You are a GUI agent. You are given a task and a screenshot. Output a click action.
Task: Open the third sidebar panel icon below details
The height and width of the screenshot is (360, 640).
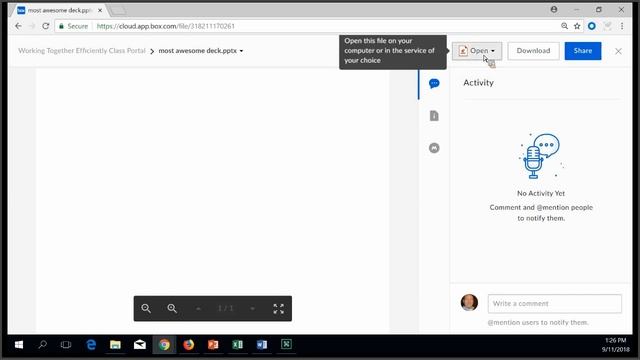(434, 148)
